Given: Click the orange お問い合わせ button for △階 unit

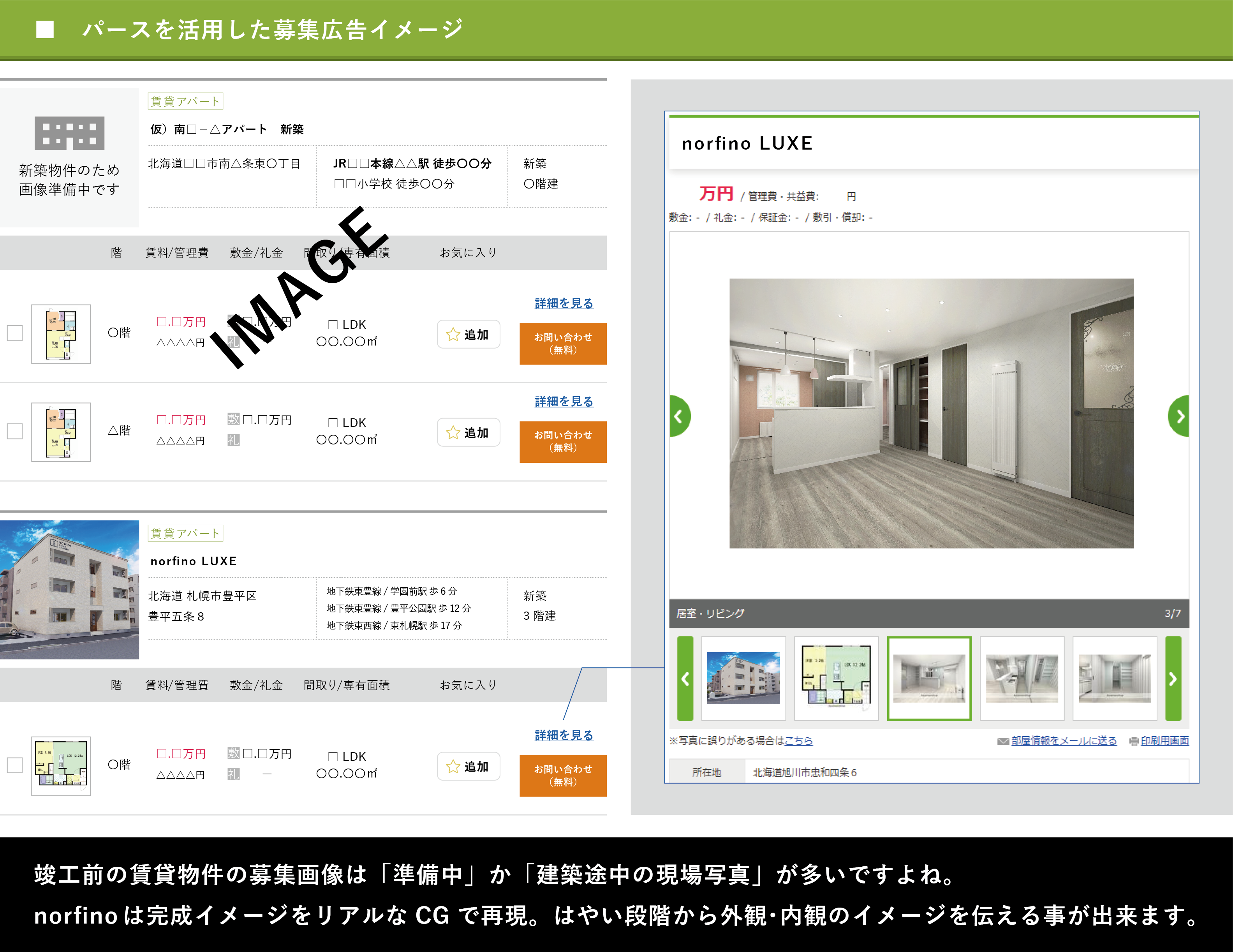Looking at the screenshot, I should tap(564, 442).
